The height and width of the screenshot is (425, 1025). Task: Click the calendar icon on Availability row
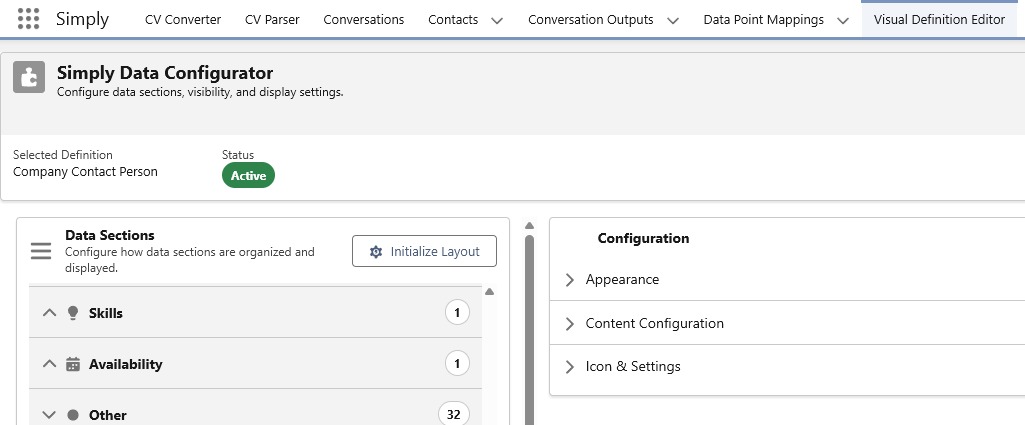(73, 364)
